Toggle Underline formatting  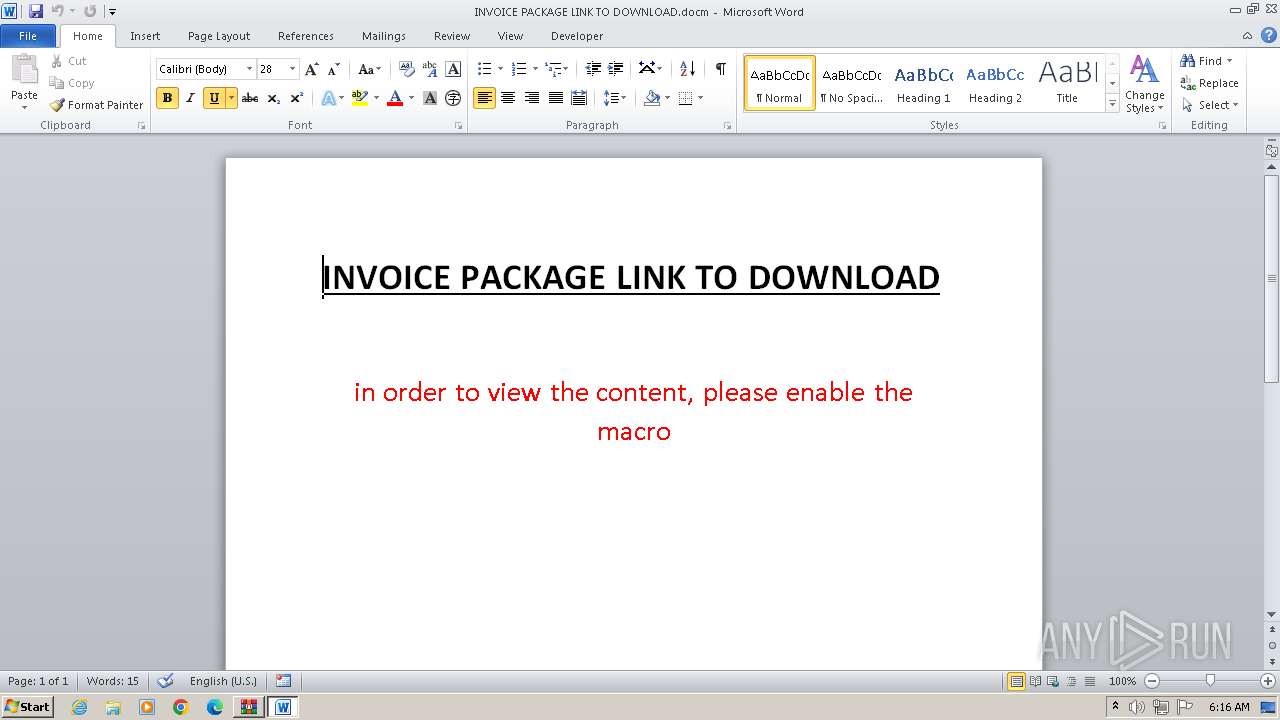point(214,98)
